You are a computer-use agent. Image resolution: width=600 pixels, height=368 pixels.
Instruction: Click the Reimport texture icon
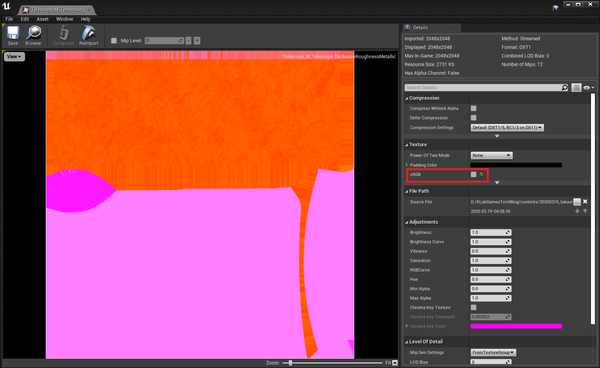coord(89,35)
